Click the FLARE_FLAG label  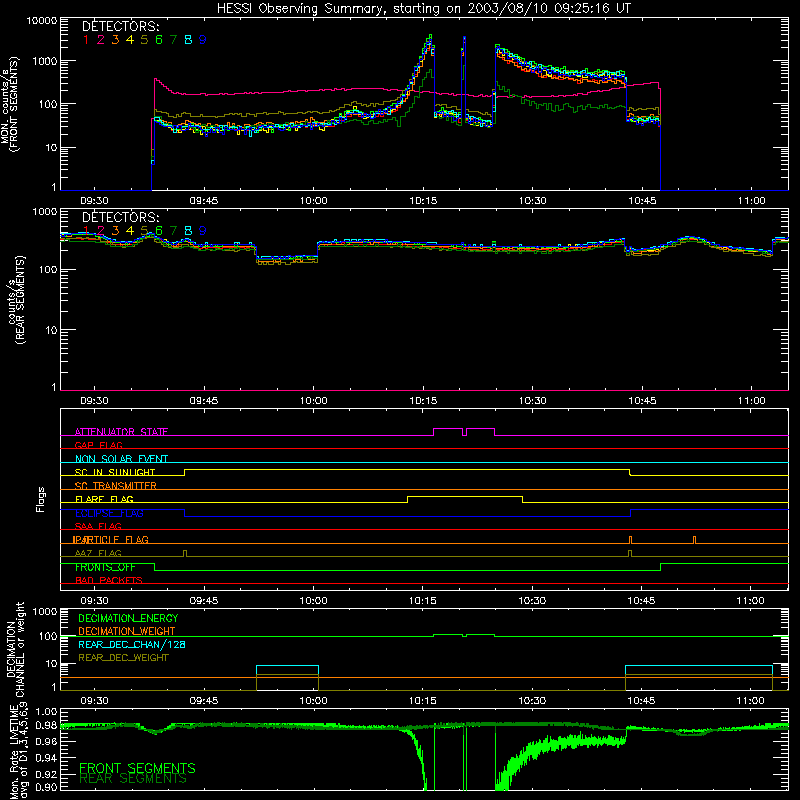[x=104, y=499]
